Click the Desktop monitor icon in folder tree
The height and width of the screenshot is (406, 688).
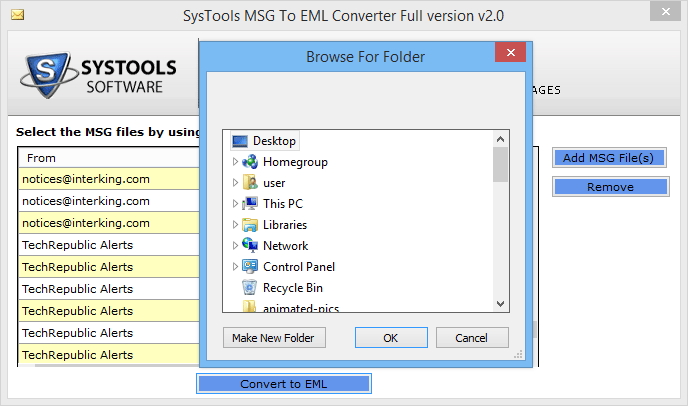240,141
